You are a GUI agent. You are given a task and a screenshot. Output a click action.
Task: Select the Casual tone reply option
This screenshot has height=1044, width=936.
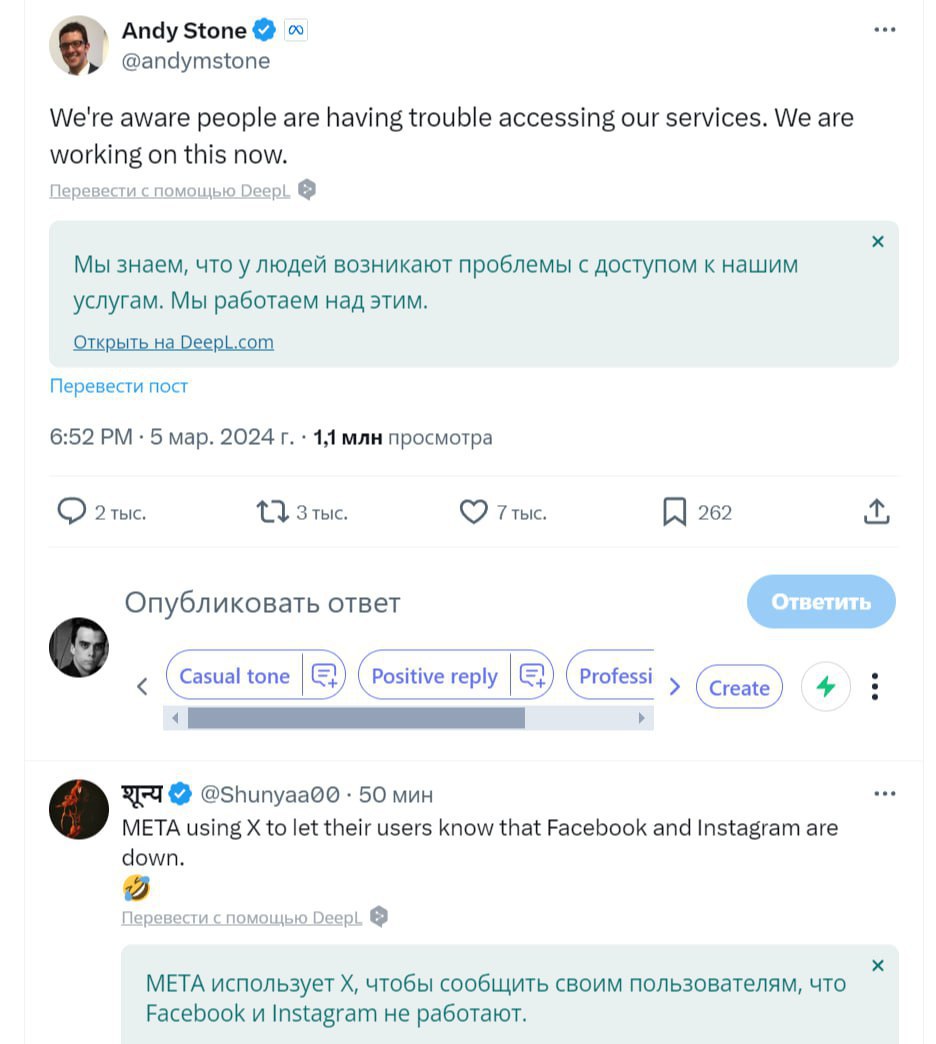234,676
